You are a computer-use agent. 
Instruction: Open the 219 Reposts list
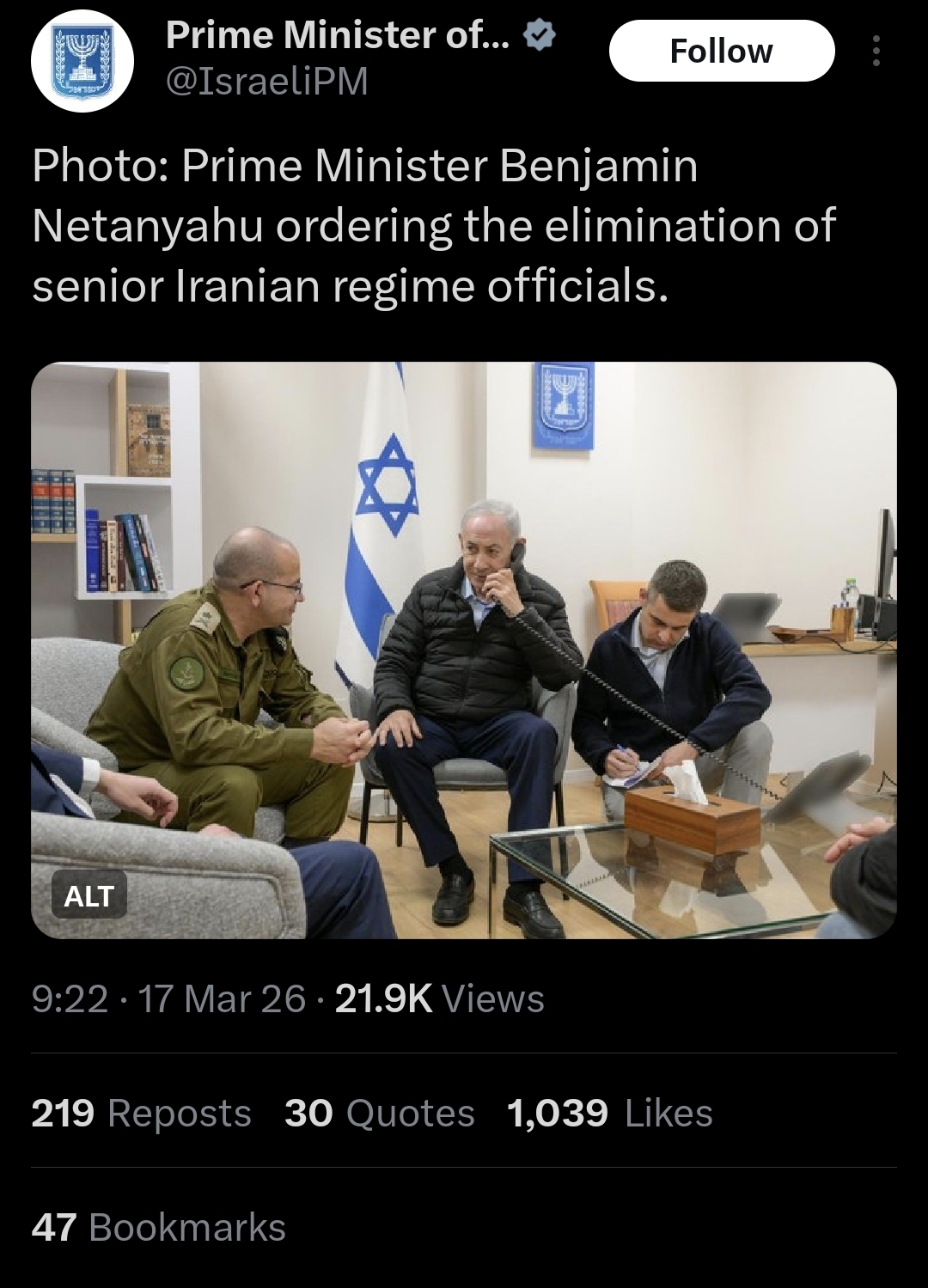click(142, 1113)
